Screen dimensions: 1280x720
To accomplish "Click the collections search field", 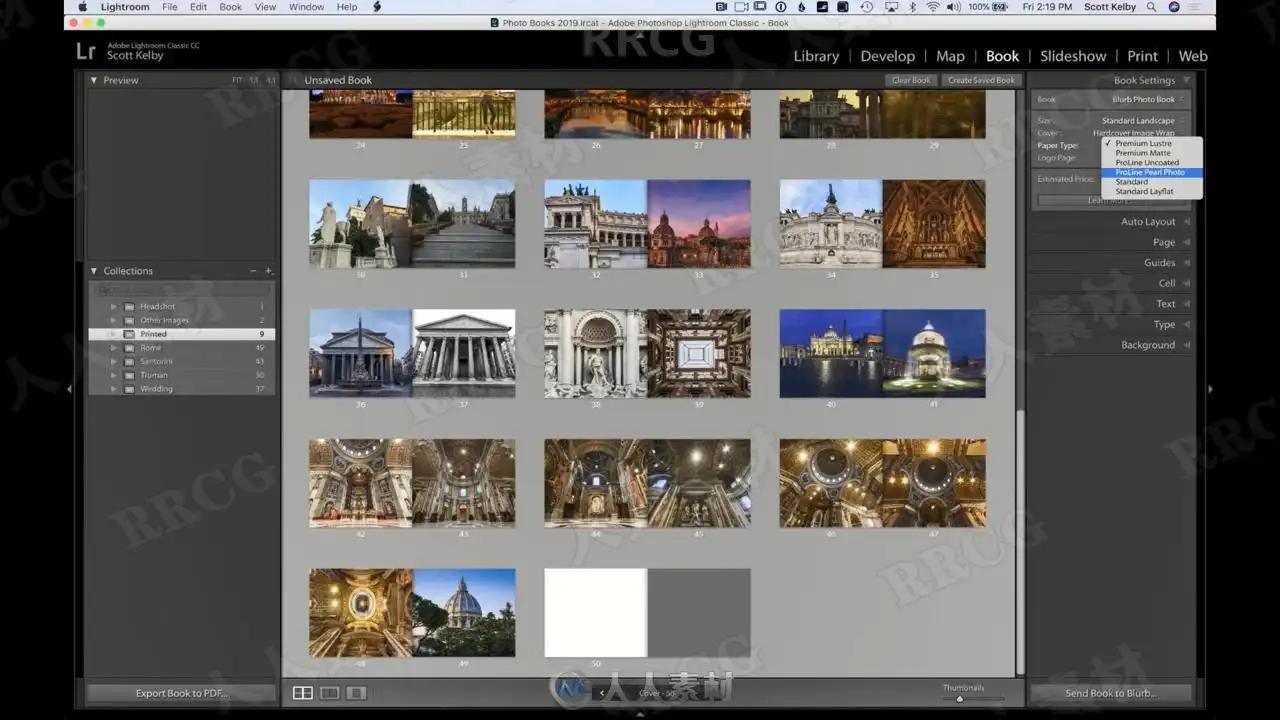I will coord(181,290).
